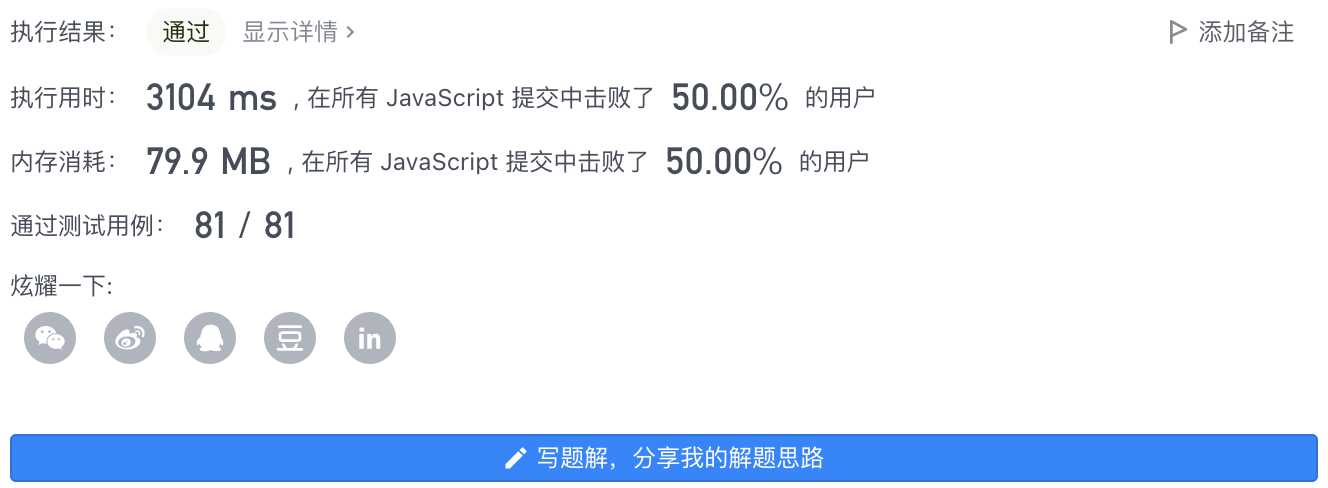Click the 50.00% runtime percentile
1328x488 pixels.
pos(730,98)
